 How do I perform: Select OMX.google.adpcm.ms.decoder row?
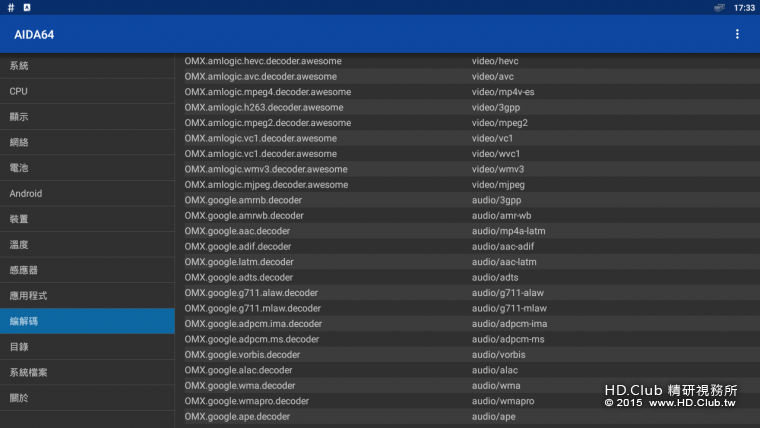[472, 339]
